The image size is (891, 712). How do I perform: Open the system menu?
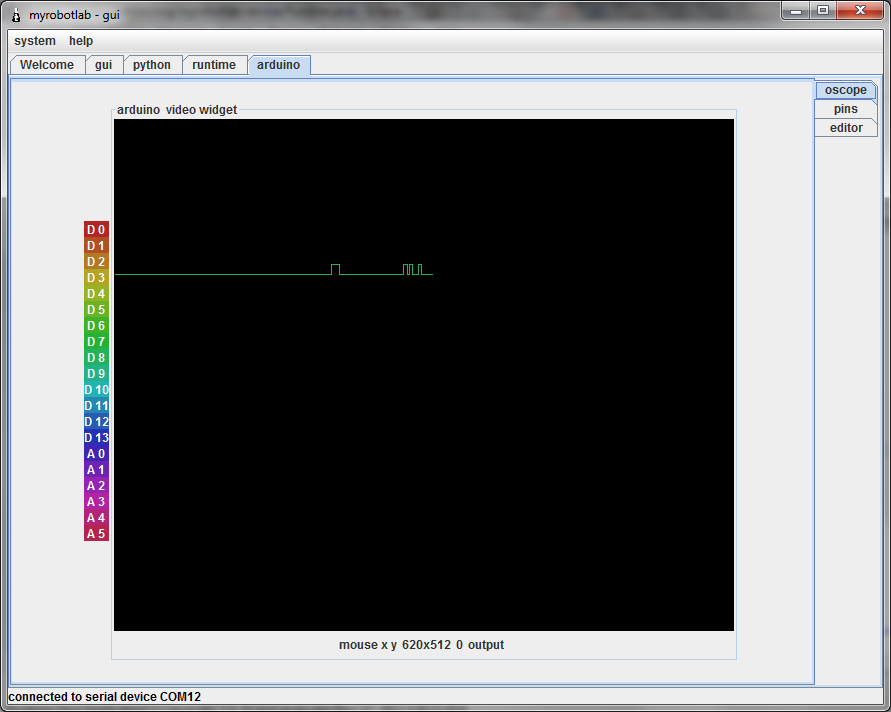(35, 41)
